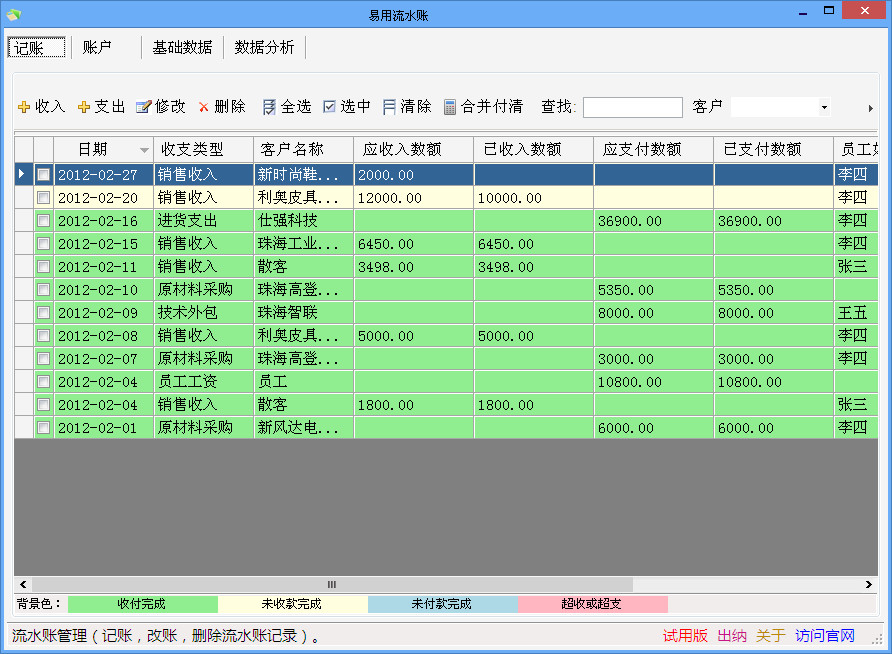Click the 已支付数额 column header
Image resolution: width=892 pixels, height=654 pixels.
point(774,150)
